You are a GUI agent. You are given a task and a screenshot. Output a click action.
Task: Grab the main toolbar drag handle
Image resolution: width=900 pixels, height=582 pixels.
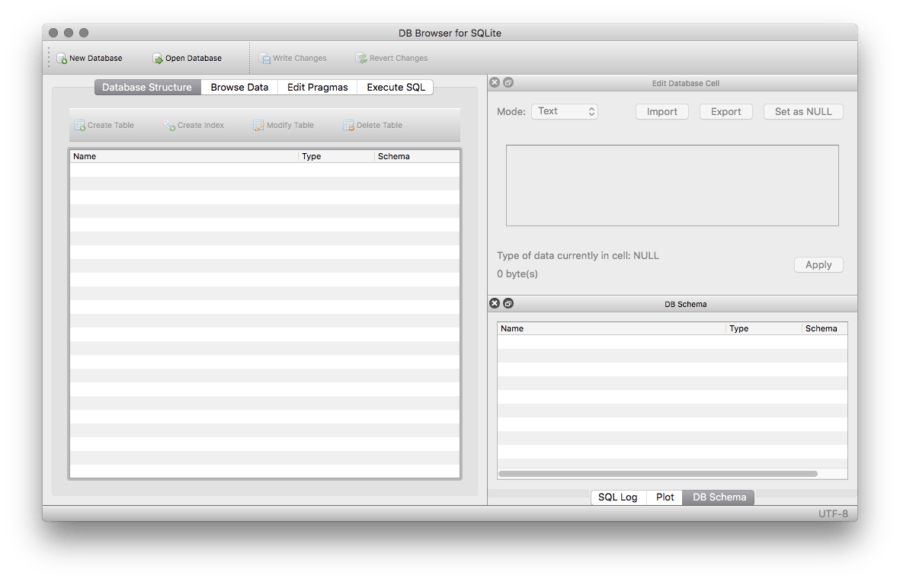(x=49, y=57)
